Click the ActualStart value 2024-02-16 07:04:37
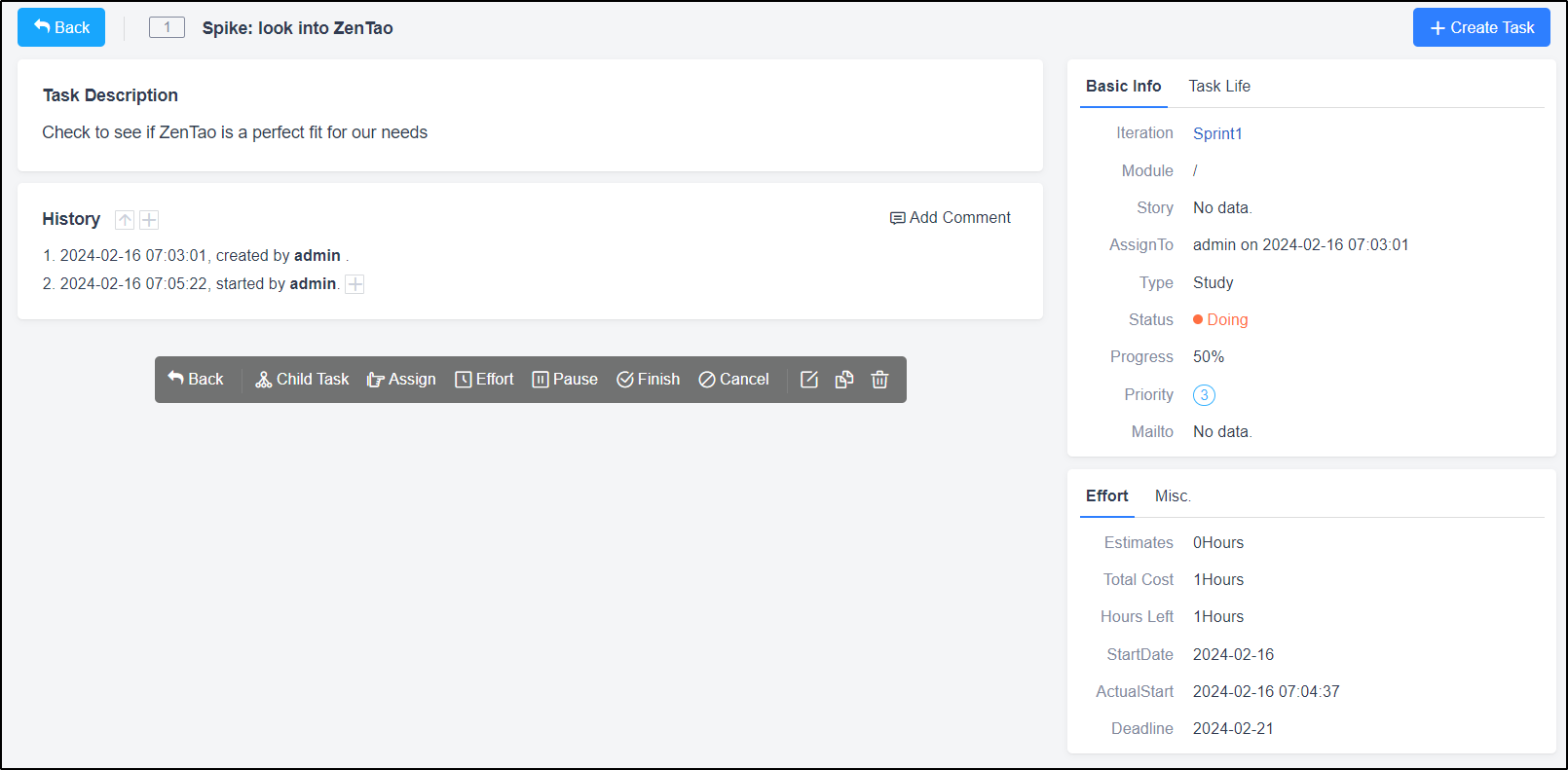The image size is (1568, 770). (x=1266, y=691)
